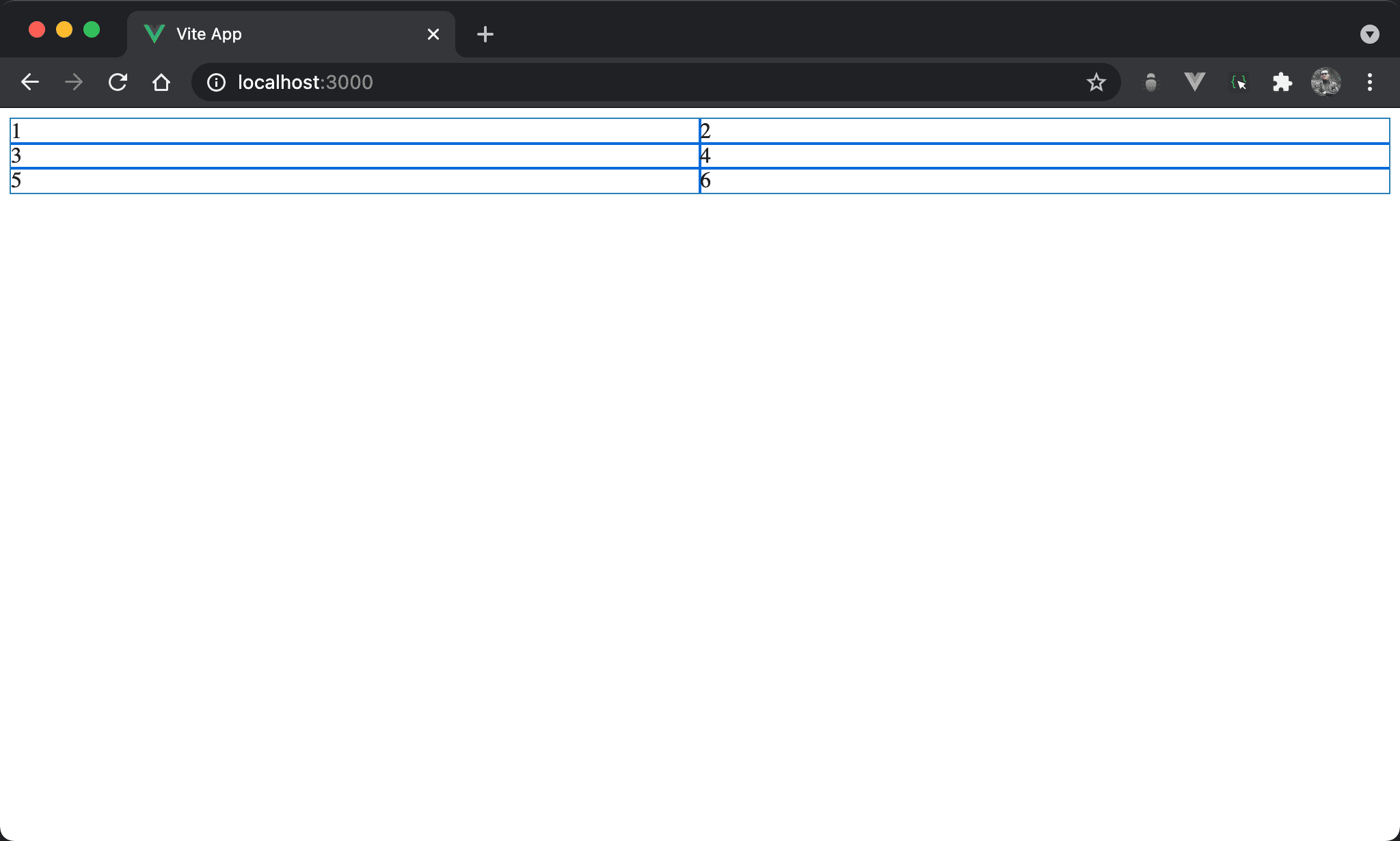Go to the home page icon

161,82
